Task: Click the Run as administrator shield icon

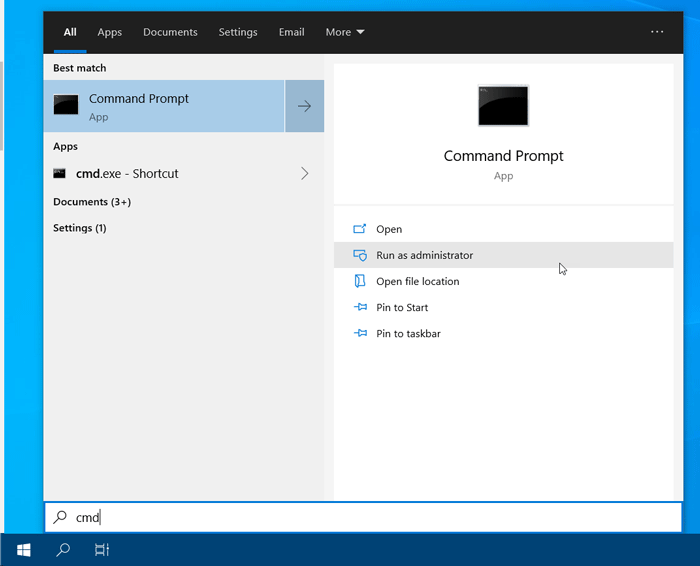Action: coord(360,255)
